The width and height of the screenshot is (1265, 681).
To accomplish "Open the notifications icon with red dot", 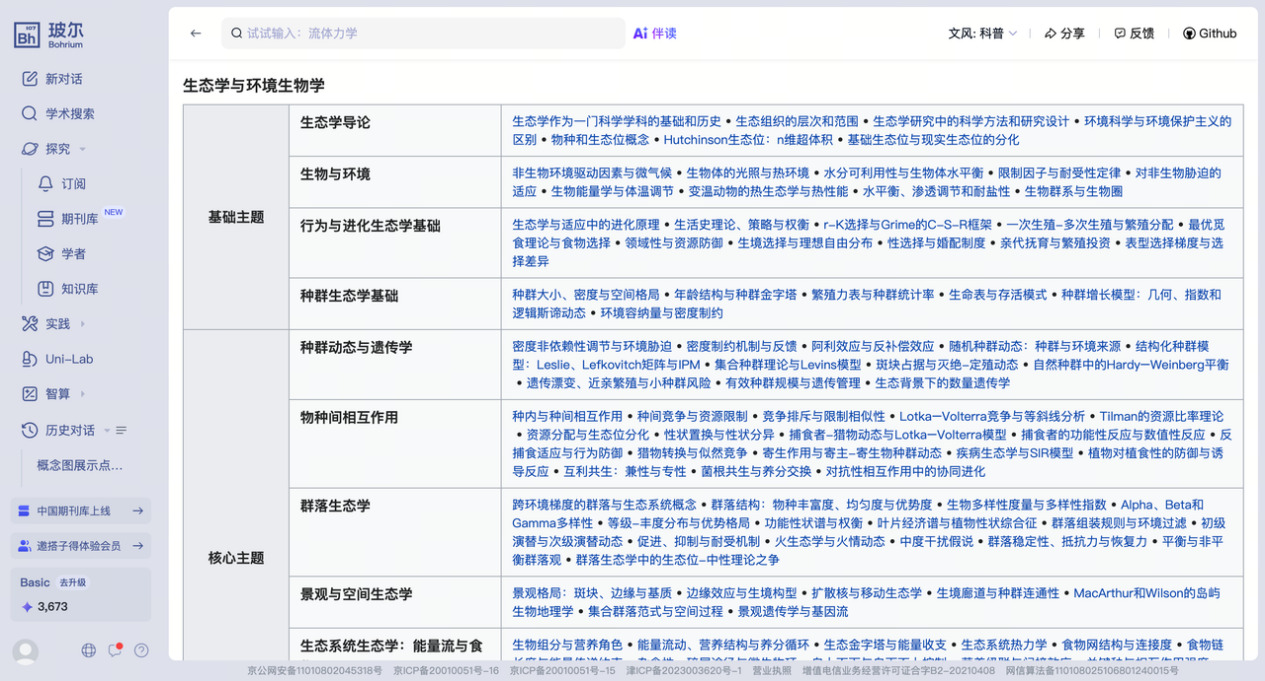I will 115,650.
